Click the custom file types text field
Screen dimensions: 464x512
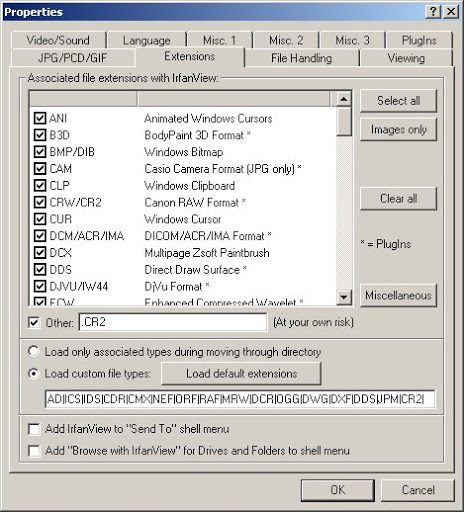(x=240, y=399)
